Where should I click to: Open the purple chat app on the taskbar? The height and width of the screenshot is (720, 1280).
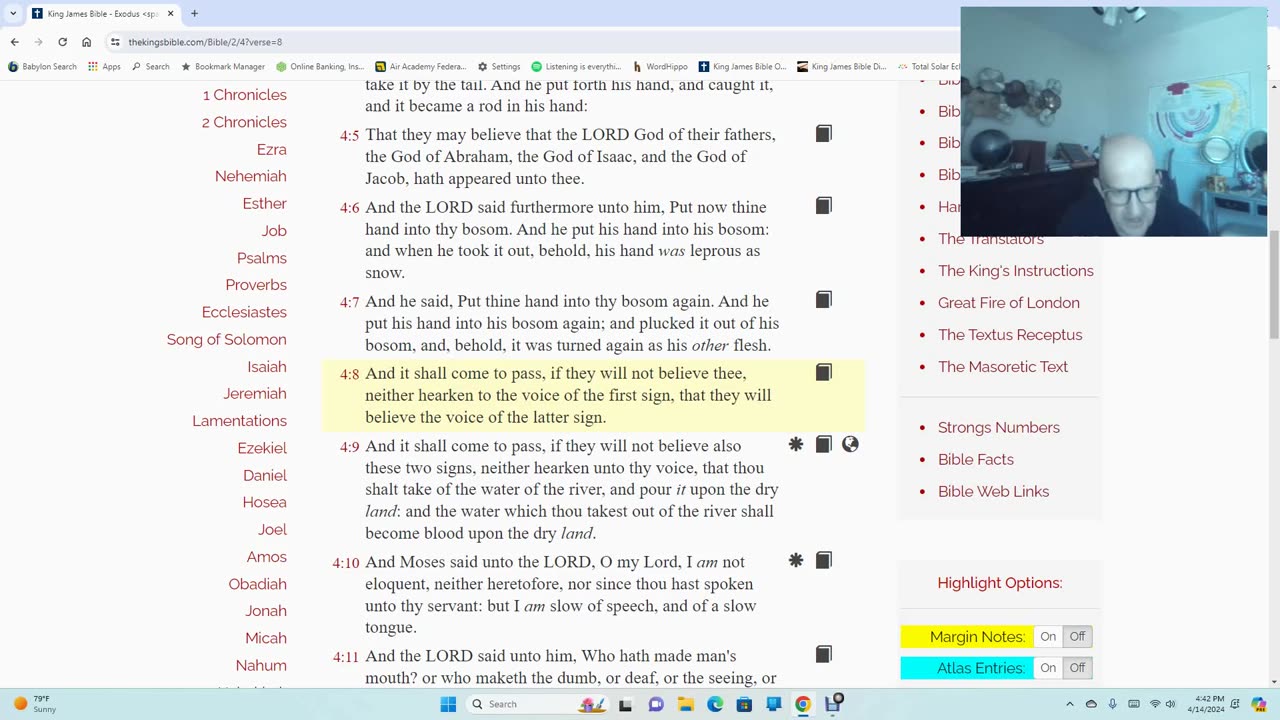pos(656,704)
